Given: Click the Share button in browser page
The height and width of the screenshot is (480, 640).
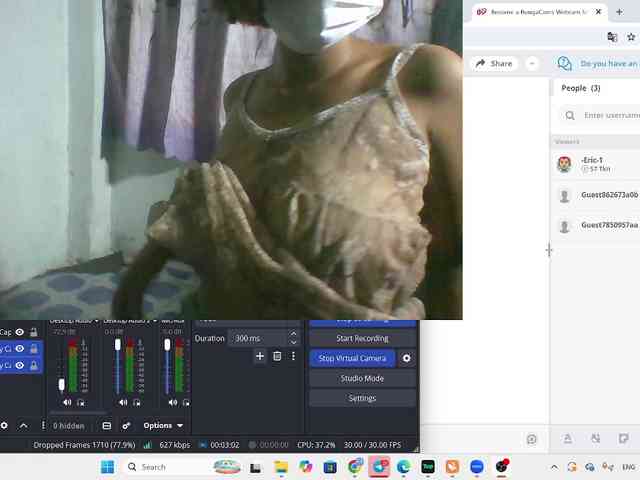Looking at the screenshot, I should (494, 63).
